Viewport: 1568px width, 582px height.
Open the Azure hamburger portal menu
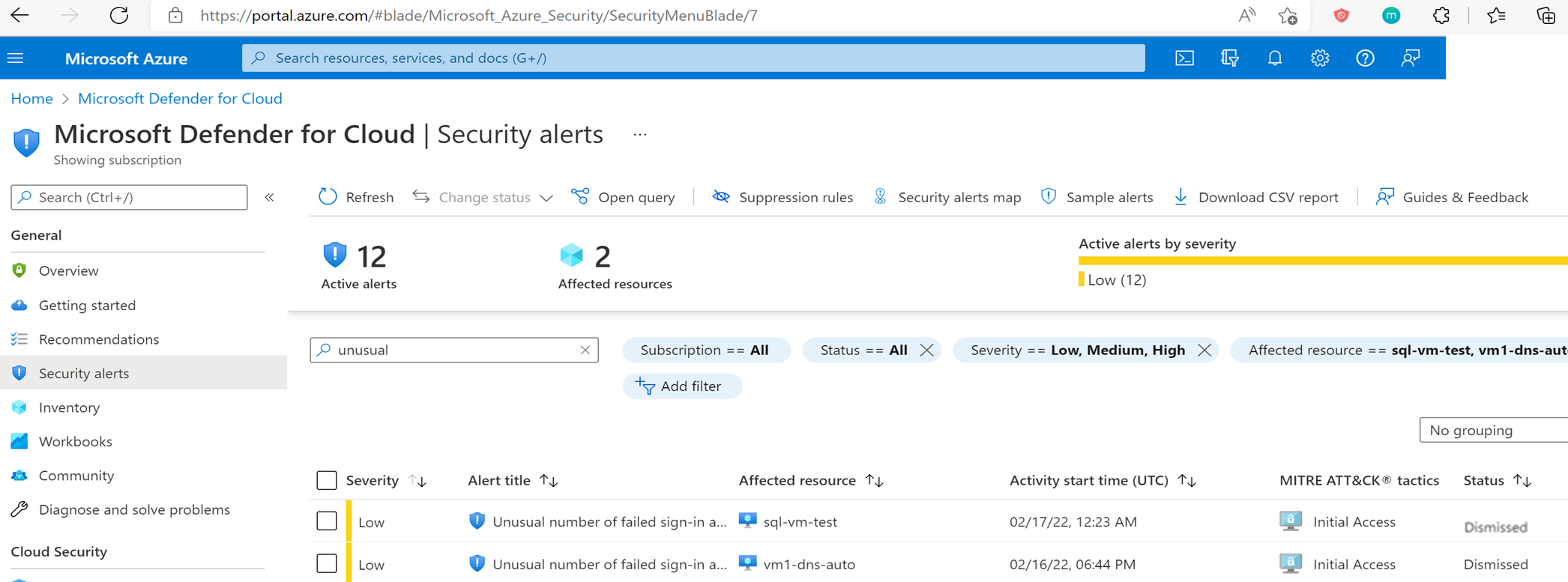[x=16, y=58]
